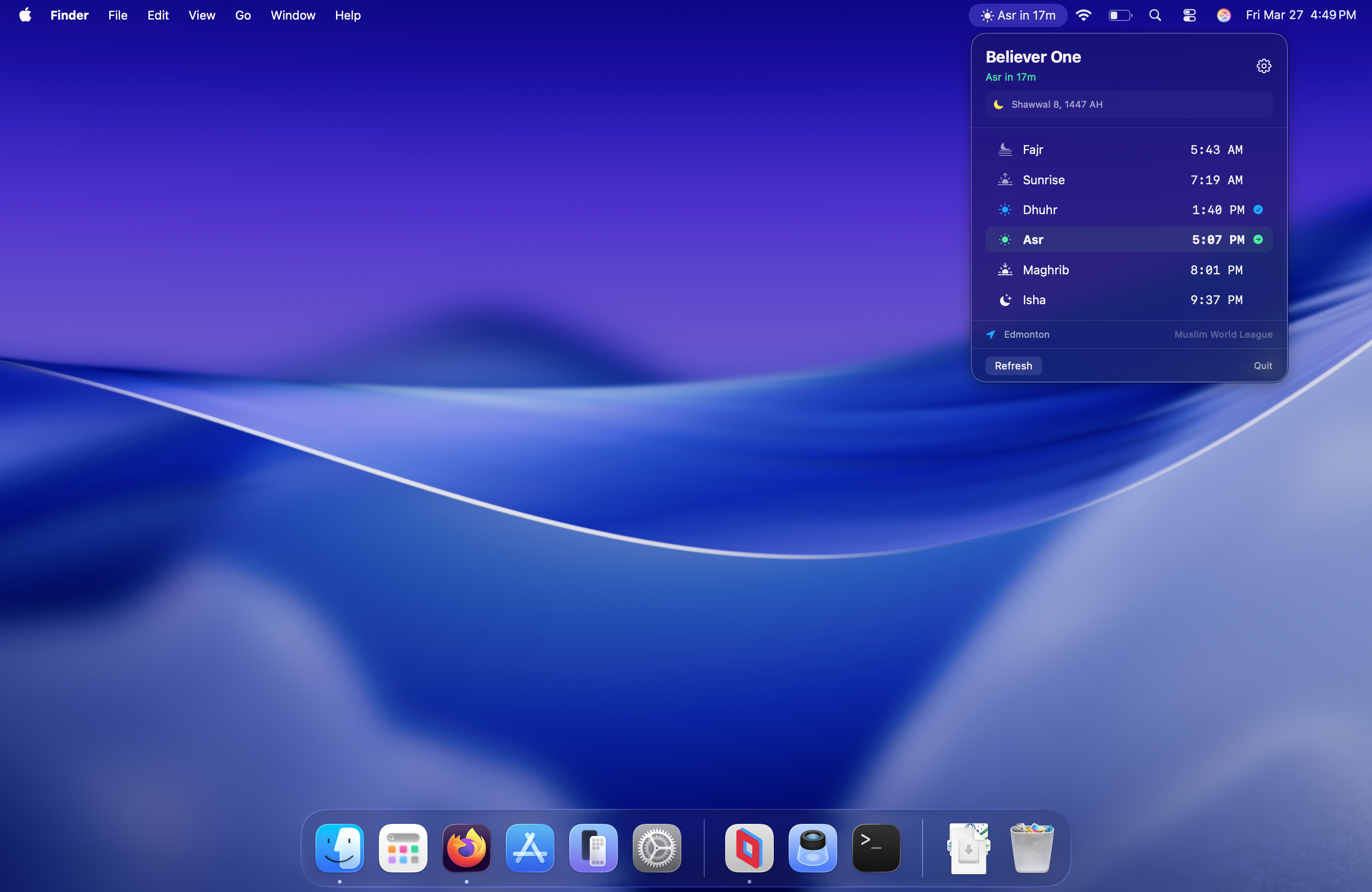Click the Believer One title
The height and width of the screenshot is (892, 1372).
pos(1032,56)
